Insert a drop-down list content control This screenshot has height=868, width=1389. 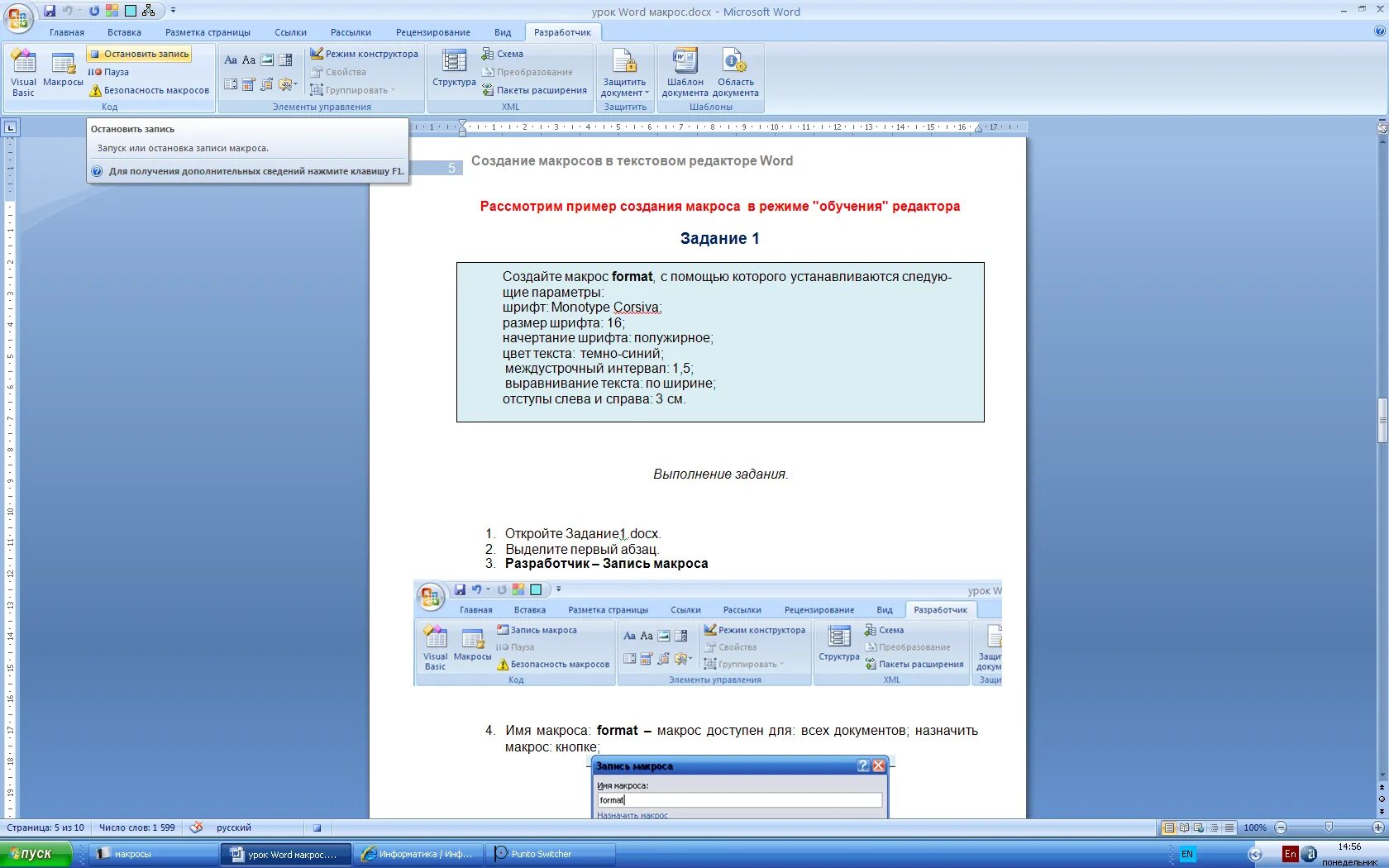(231, 84)
